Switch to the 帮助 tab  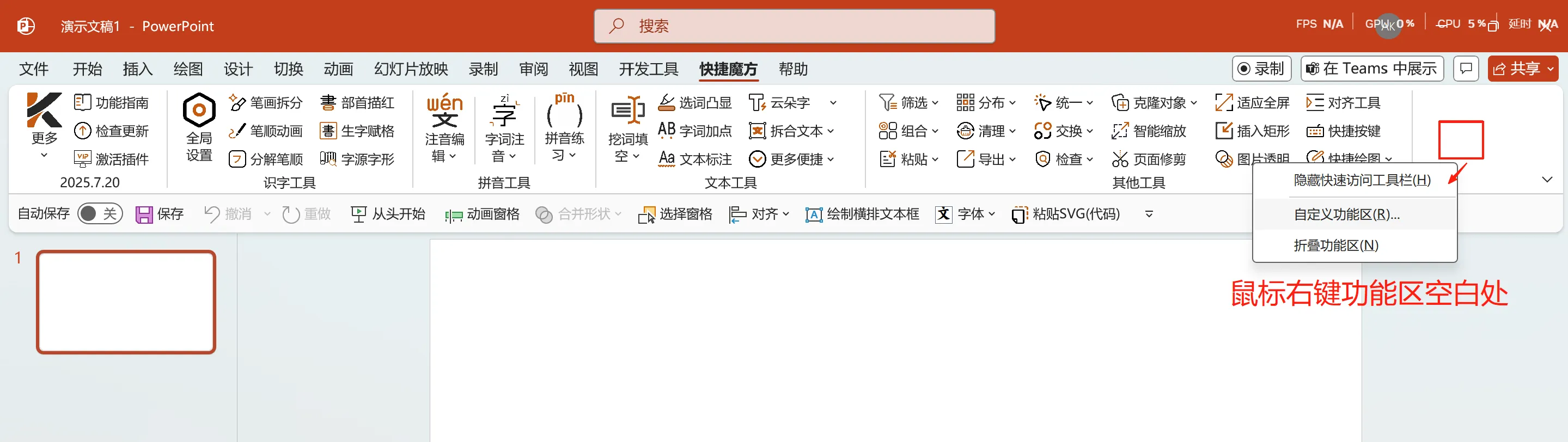point(793,69)
